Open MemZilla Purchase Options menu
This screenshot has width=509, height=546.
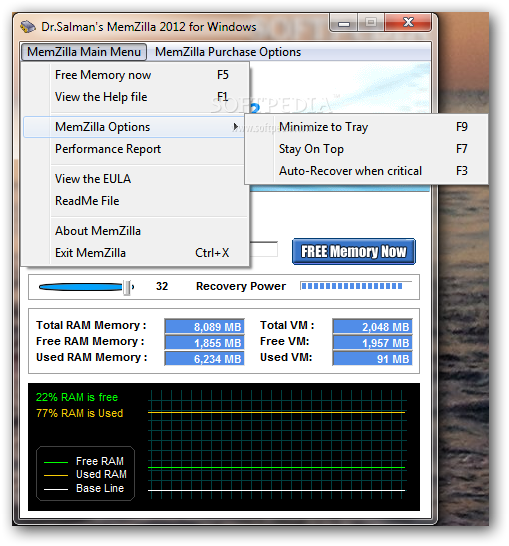pos(228,52)
